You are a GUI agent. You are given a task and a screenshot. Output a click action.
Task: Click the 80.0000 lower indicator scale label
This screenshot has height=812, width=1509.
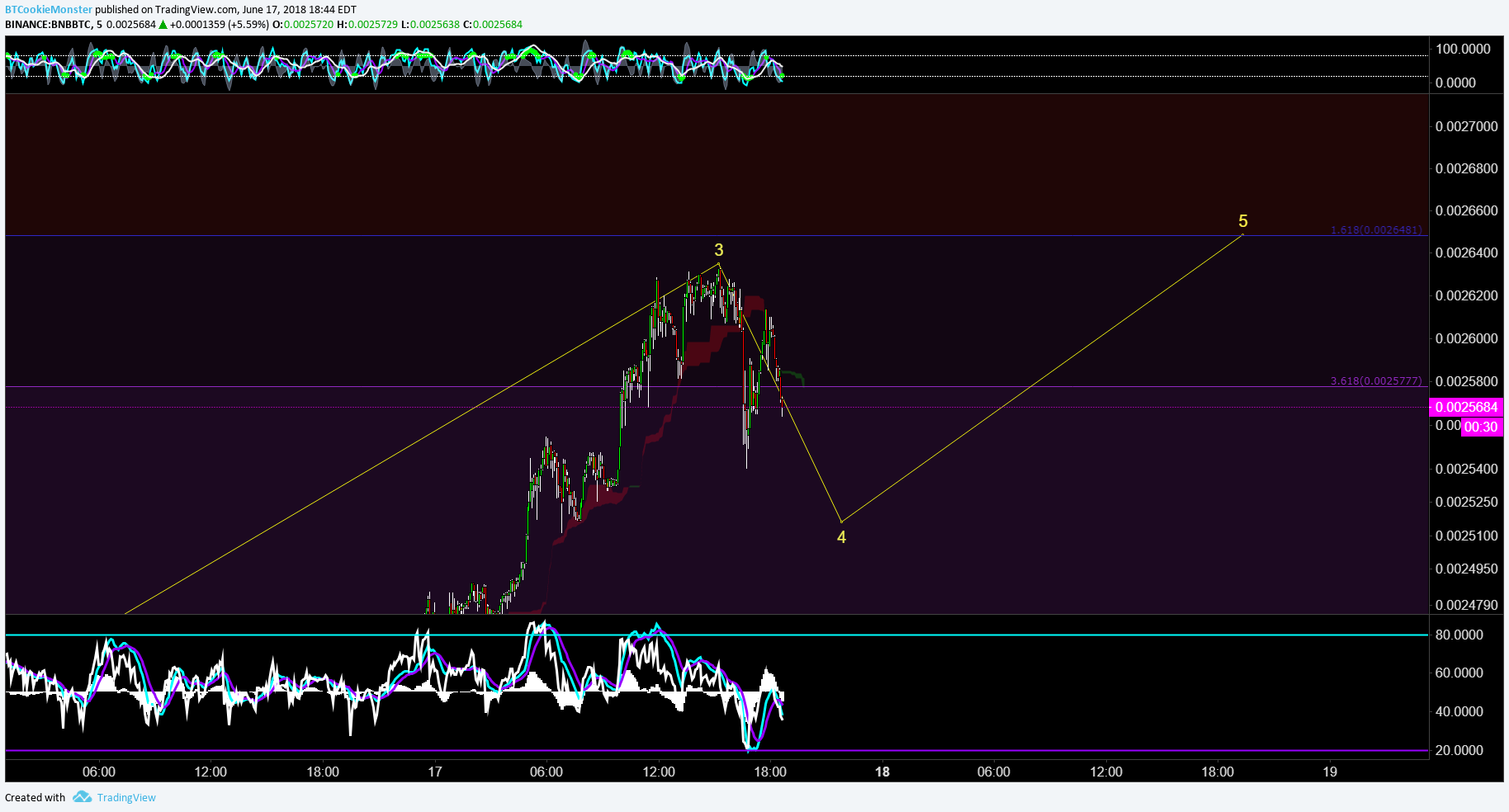(x=1459, y=635)
